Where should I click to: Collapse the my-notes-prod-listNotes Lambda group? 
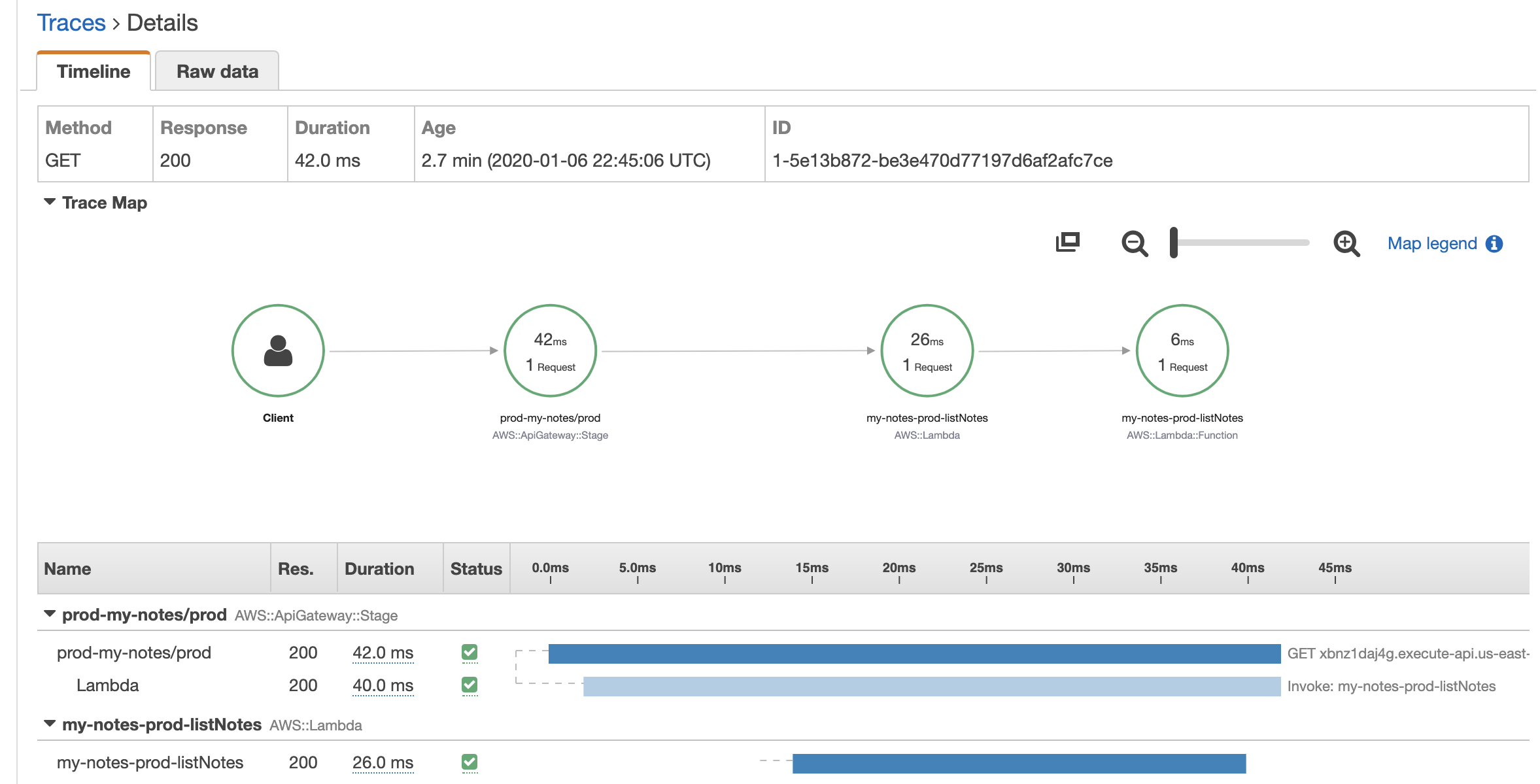click(50, 724)
